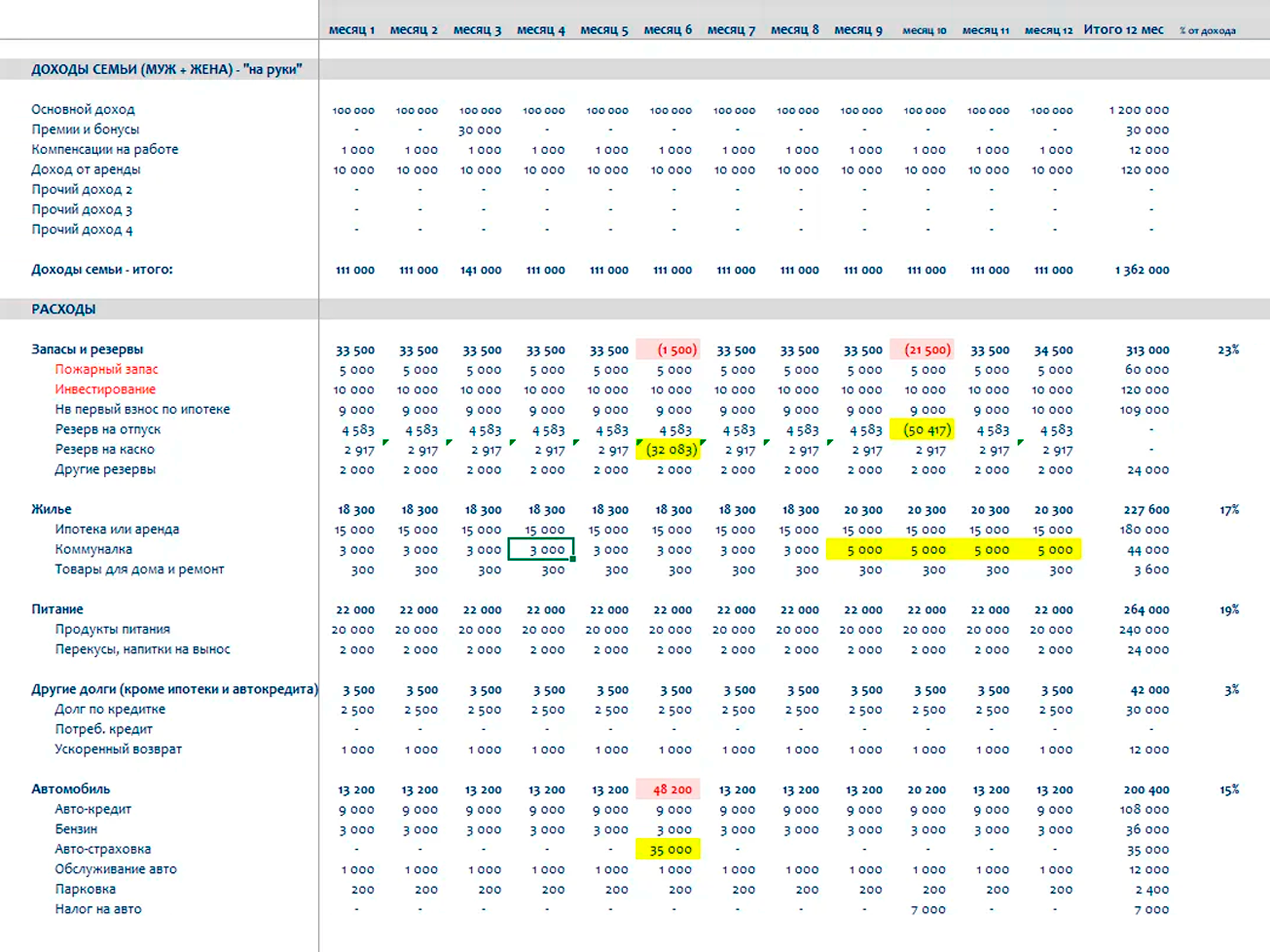Screen dimensions: 1270x952
Task: Select the 200 400 car yearly total
Action: coord(1146,790)
